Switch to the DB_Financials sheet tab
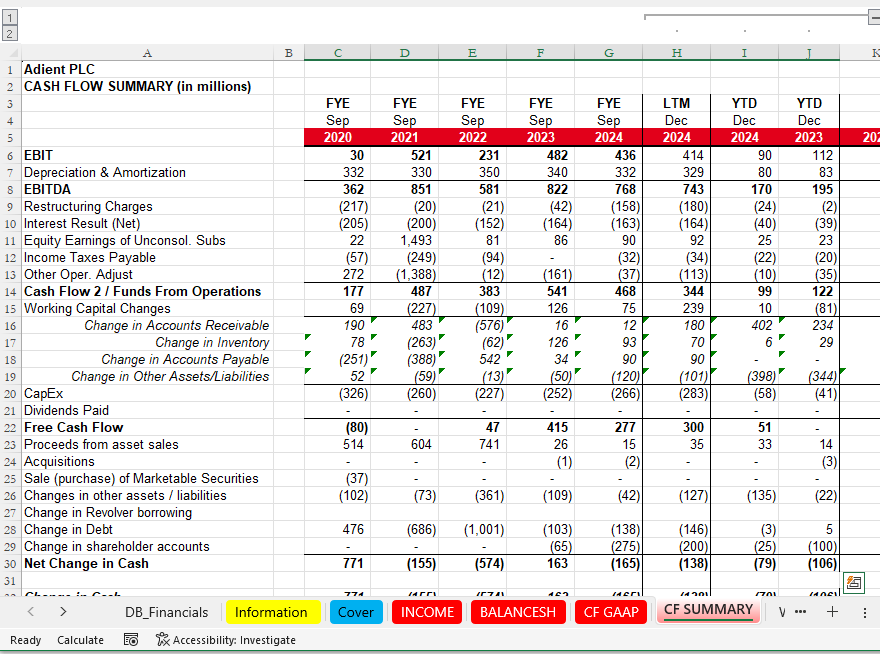This screenshot has width=880, height=654. (167, 612)
